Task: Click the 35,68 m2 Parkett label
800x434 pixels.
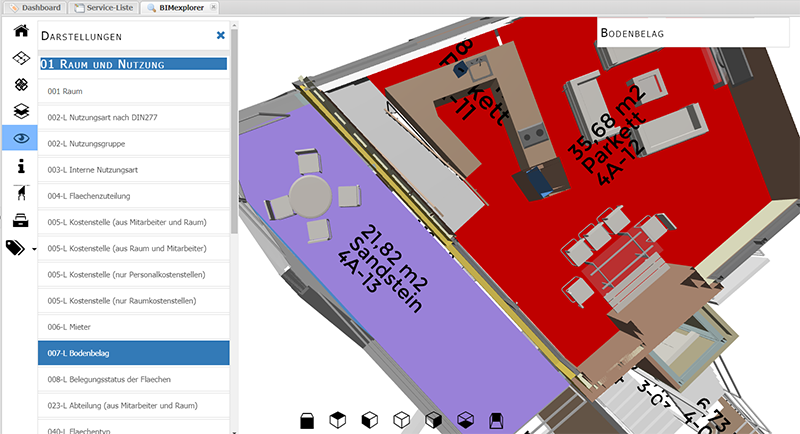Action: 607,137
